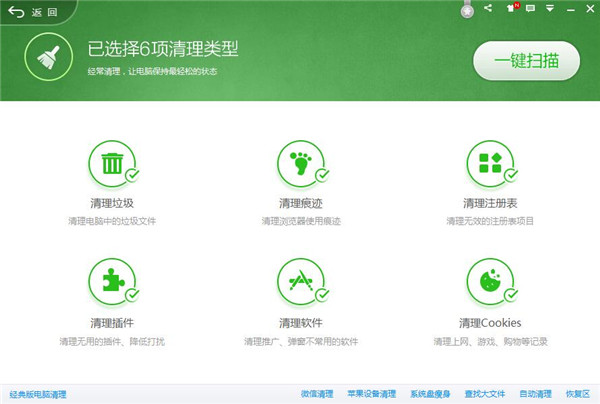The image size is (600, 404).
Task: Uncheck the 清理Cookies checkmark badge
Action: tap(511, 294)
